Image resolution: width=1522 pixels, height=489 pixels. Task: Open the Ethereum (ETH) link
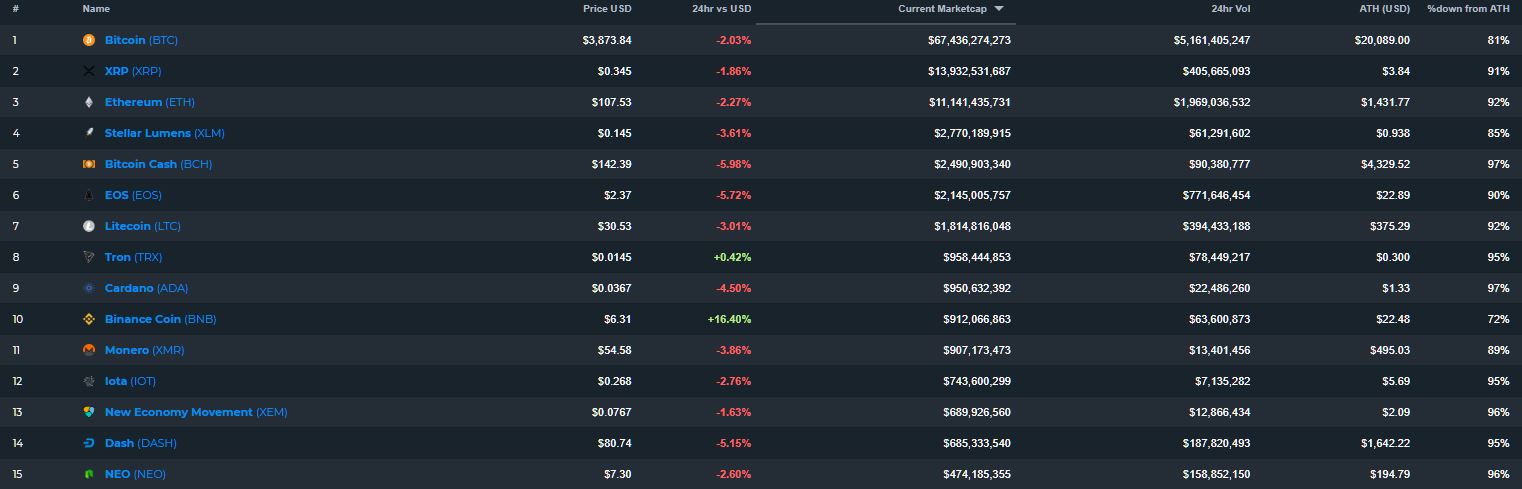click(150, 102)
